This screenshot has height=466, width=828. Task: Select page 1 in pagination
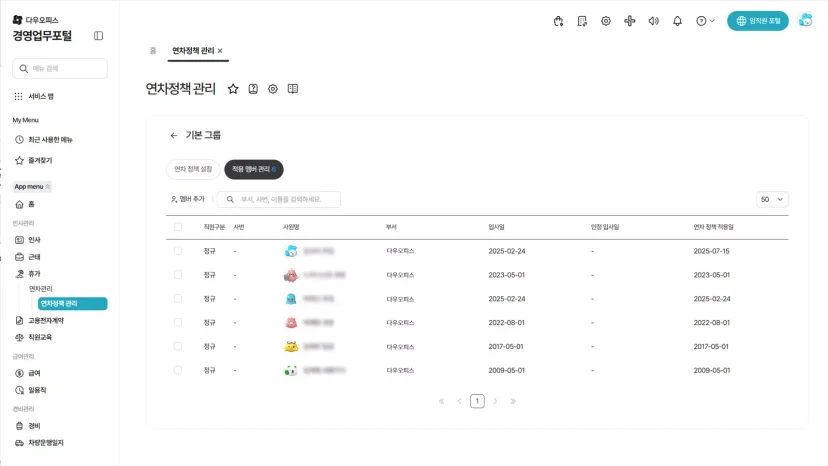[x=477, y=401]
